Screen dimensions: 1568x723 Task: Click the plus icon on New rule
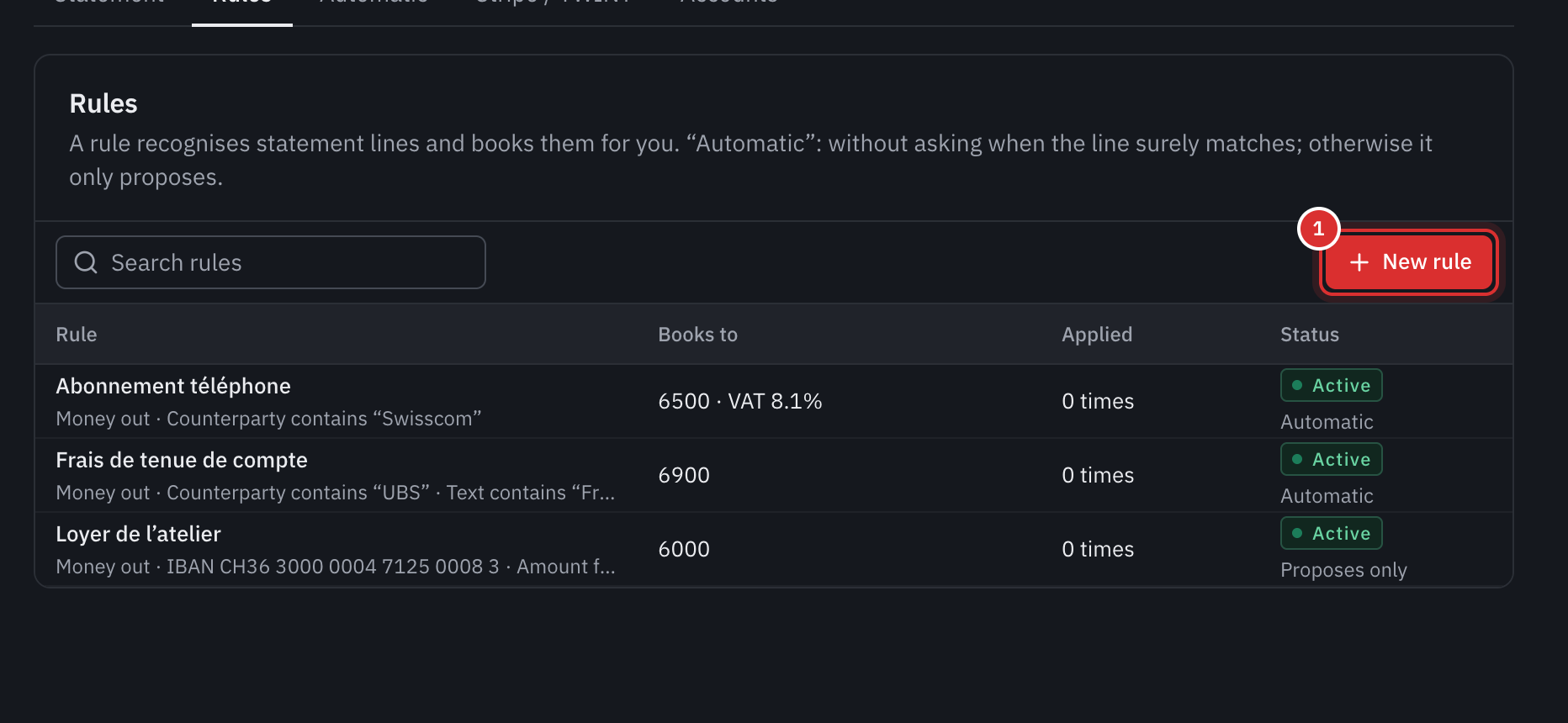1359,262
